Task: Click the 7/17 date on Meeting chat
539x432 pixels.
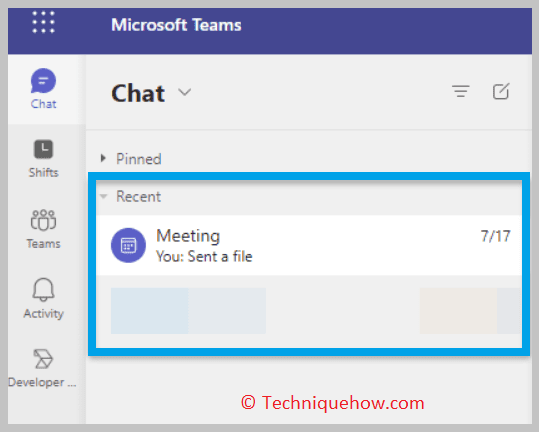Action: [495, 236]
